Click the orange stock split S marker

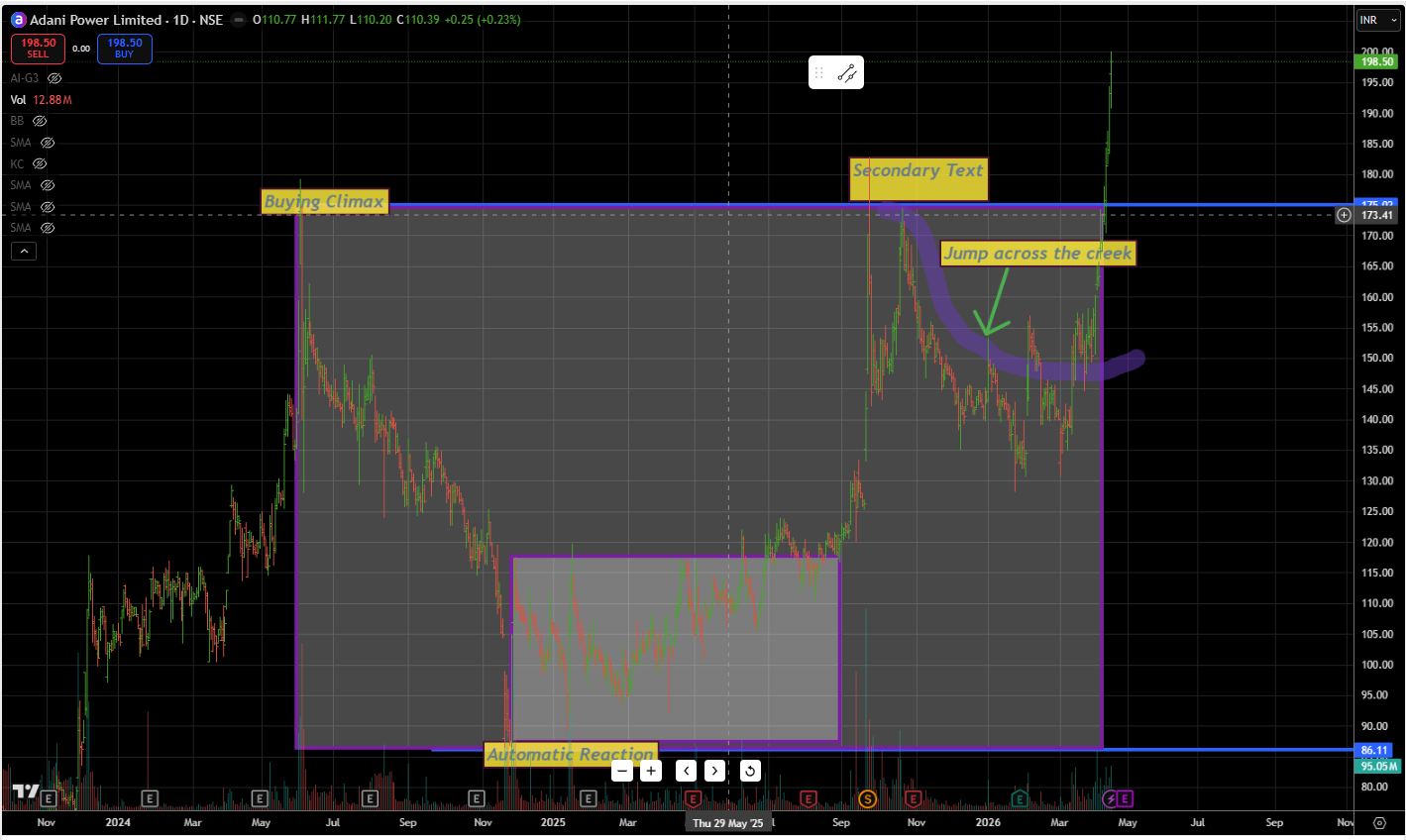coord(868,798)
